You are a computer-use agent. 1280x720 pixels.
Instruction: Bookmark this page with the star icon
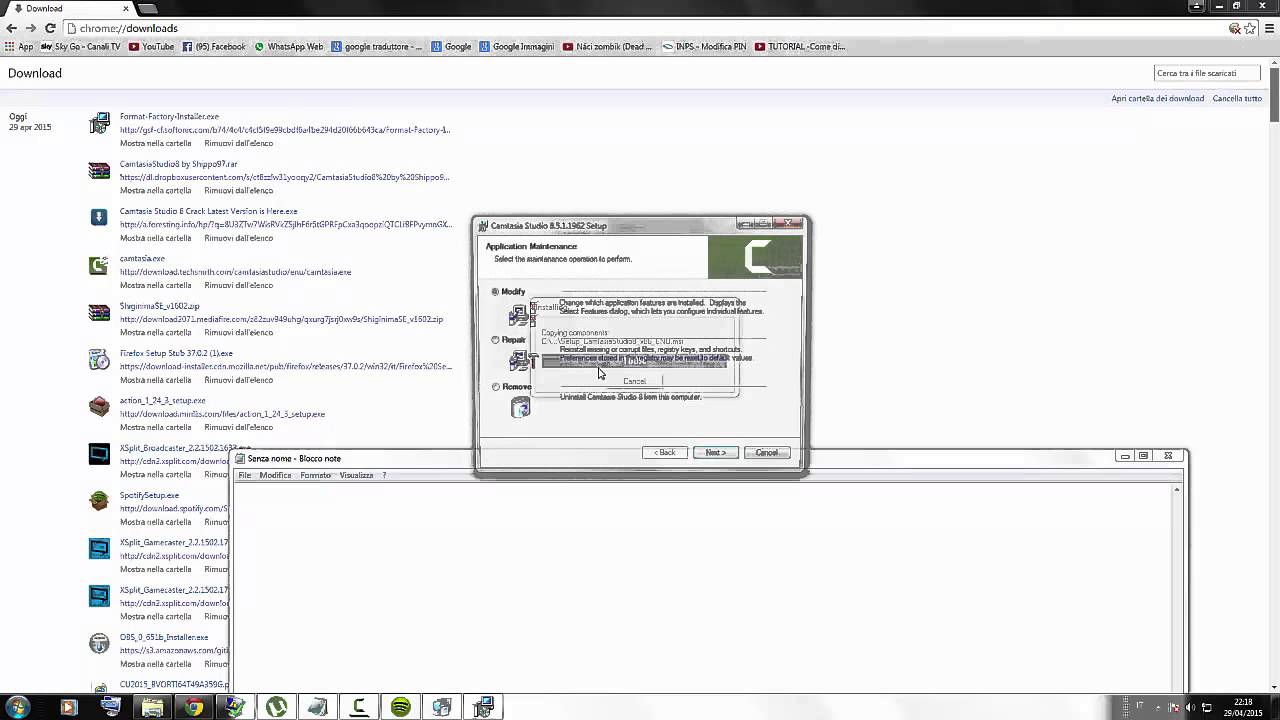(x=1250, y=28)
